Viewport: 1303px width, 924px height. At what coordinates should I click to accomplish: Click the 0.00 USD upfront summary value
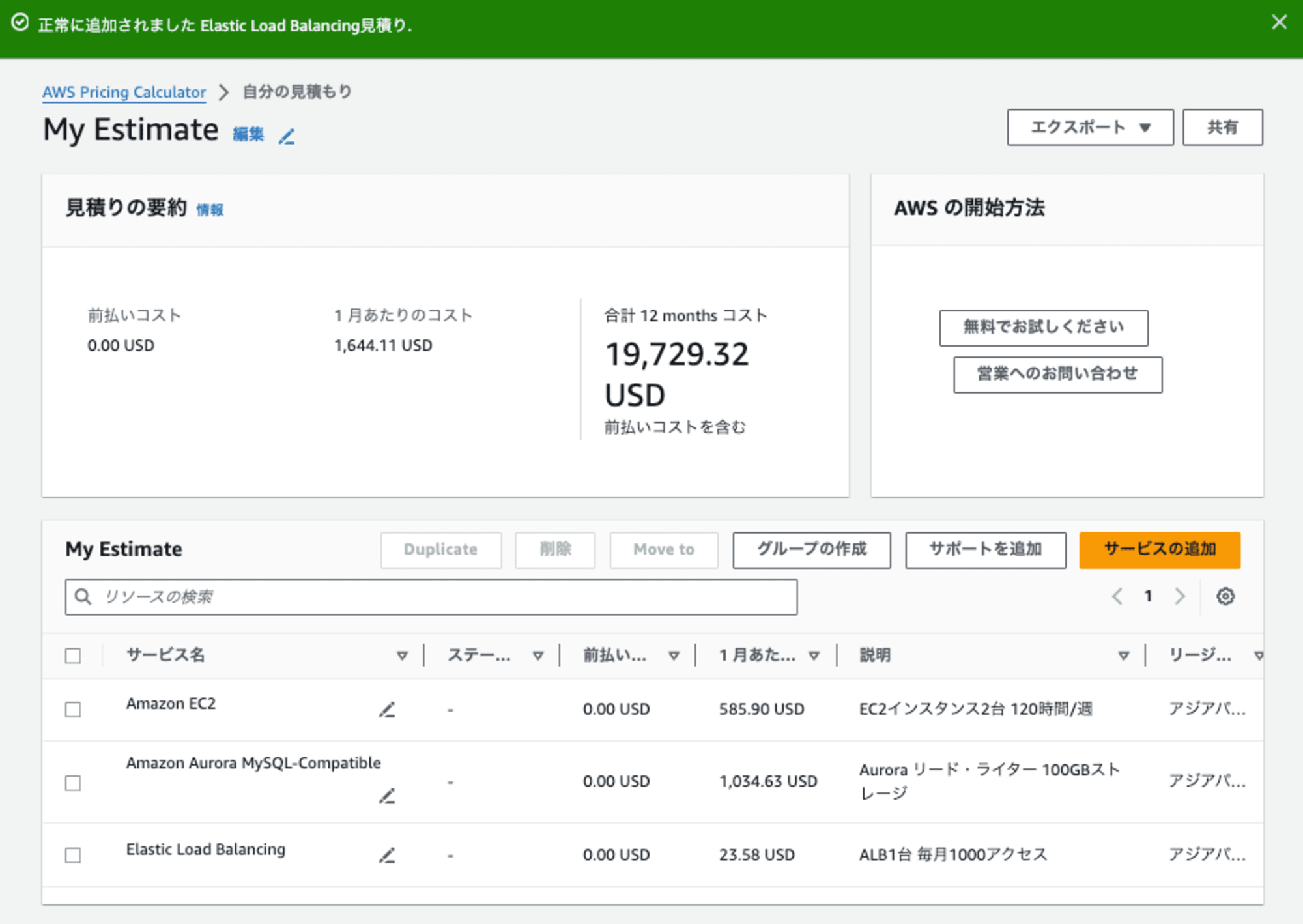click(121, 346)
